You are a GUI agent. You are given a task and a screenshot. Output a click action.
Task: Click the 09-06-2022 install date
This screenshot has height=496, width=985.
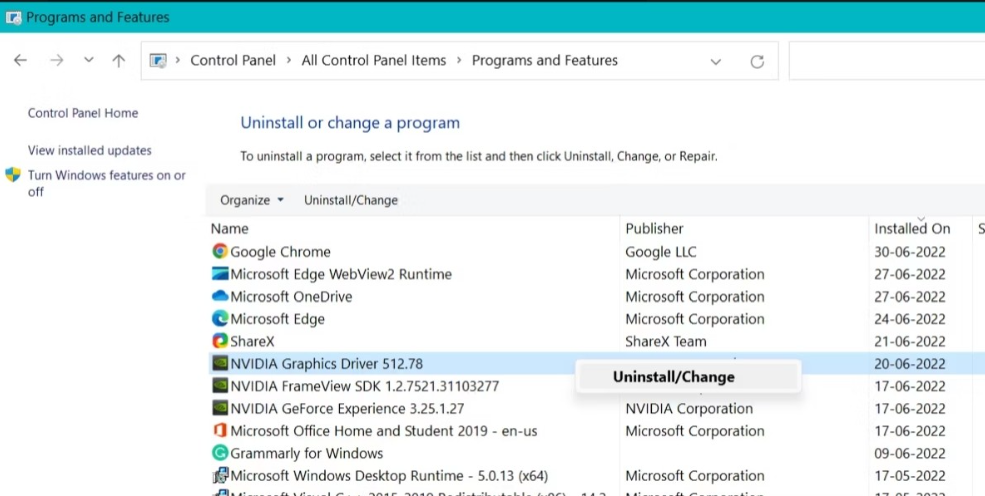tap(910, 453)
